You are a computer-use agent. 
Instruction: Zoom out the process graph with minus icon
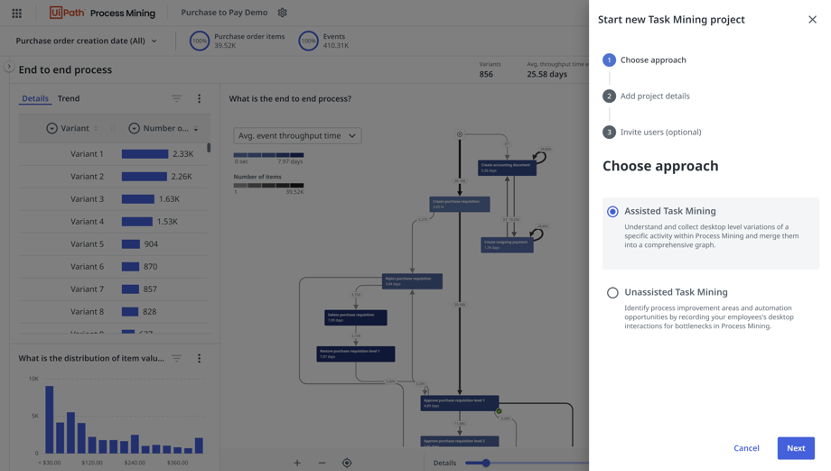(x=322, y=463)
